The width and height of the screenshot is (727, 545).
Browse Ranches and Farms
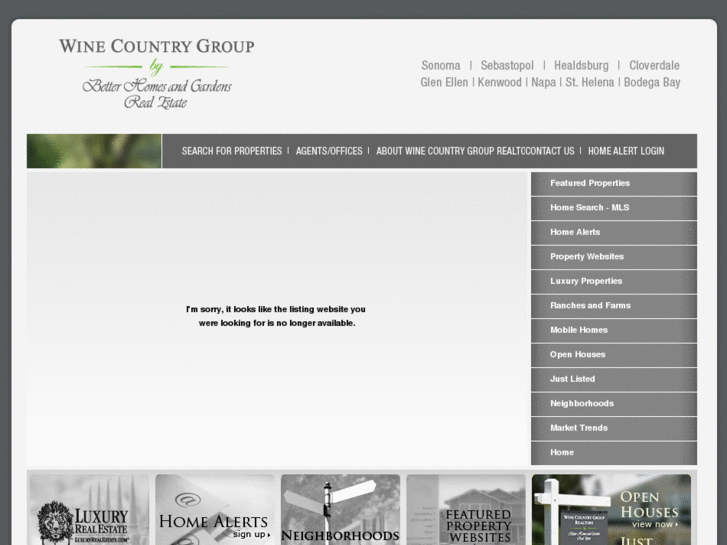coord(614,306)
